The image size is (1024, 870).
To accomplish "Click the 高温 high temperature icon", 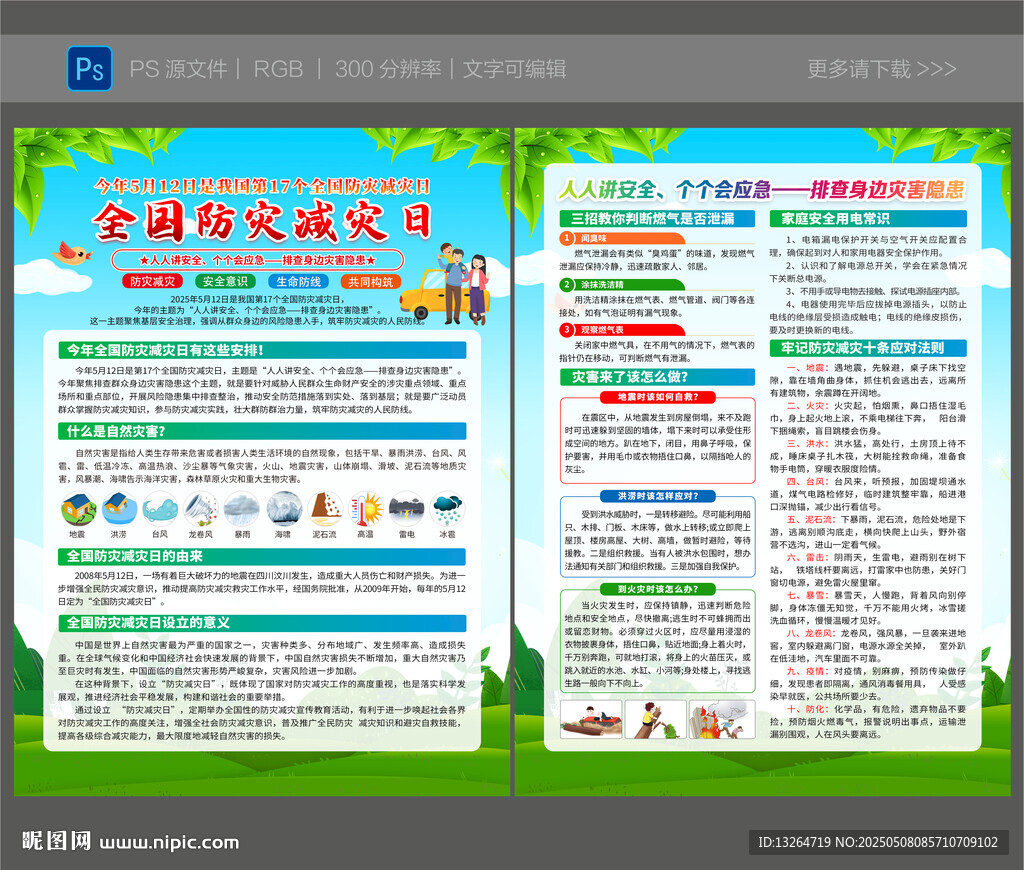I will tap(365, 509).
